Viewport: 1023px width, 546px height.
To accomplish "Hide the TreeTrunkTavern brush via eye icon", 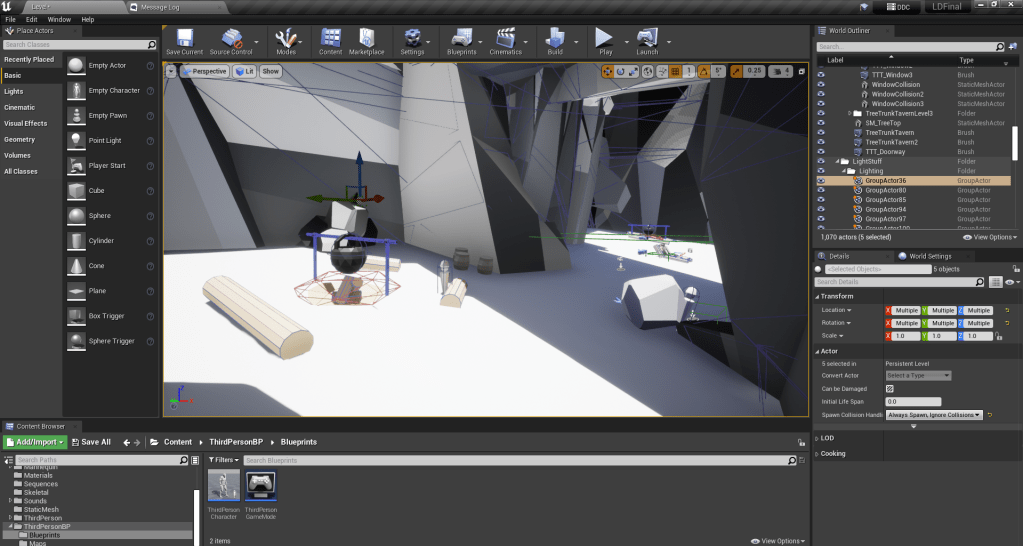I will (821, 133).
